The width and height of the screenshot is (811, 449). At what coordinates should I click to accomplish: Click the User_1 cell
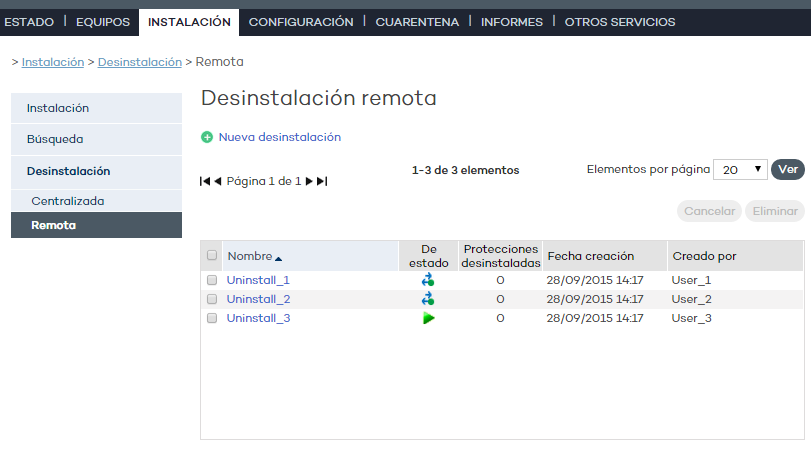pyautogui.click(x=692, y=280)
